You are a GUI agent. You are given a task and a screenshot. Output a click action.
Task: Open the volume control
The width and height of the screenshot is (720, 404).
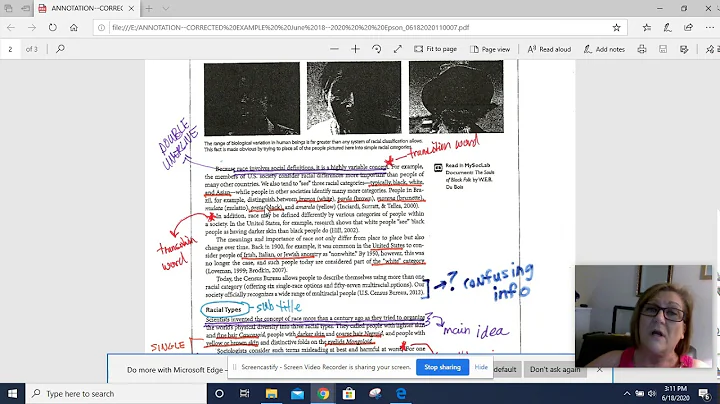652,393
